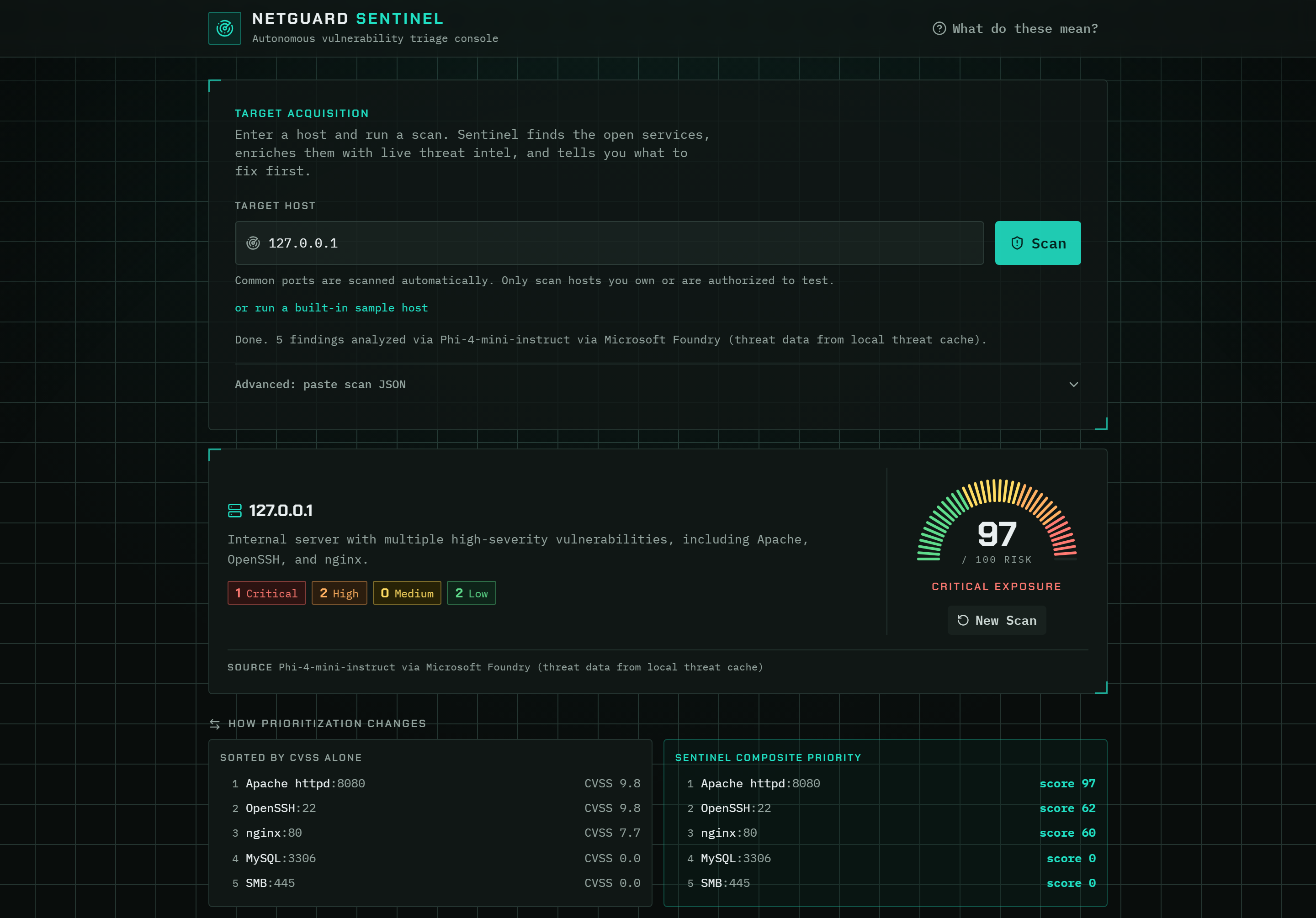The image size is (1316, 918).
Task: Click the NetGuard Sentinel radar logo icon
Action: 225,28
